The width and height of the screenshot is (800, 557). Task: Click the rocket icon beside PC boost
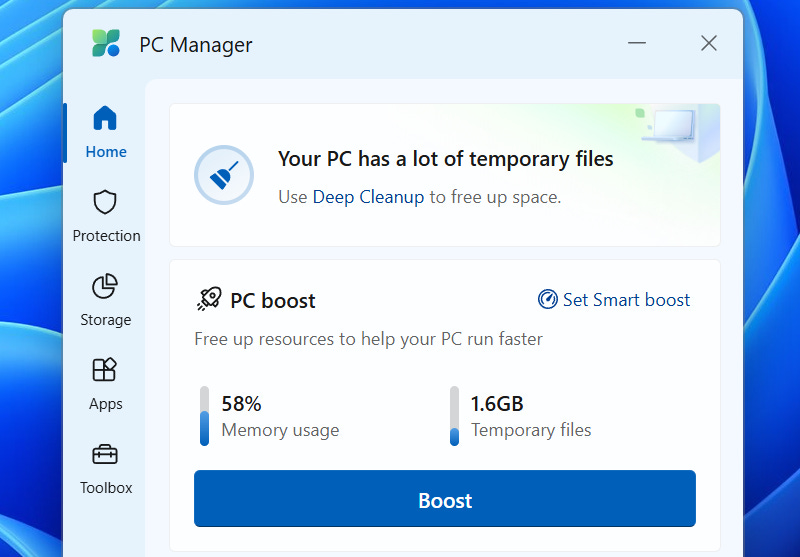point(209,299)
